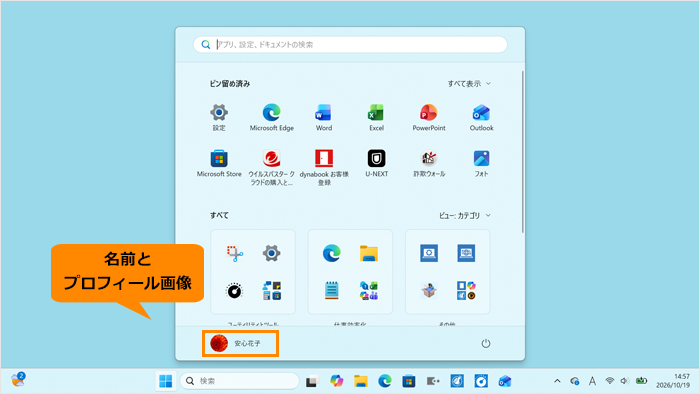Open File Explorer from the taskbar
This screenshot has height=394, width=700.
tap(361, 381)
